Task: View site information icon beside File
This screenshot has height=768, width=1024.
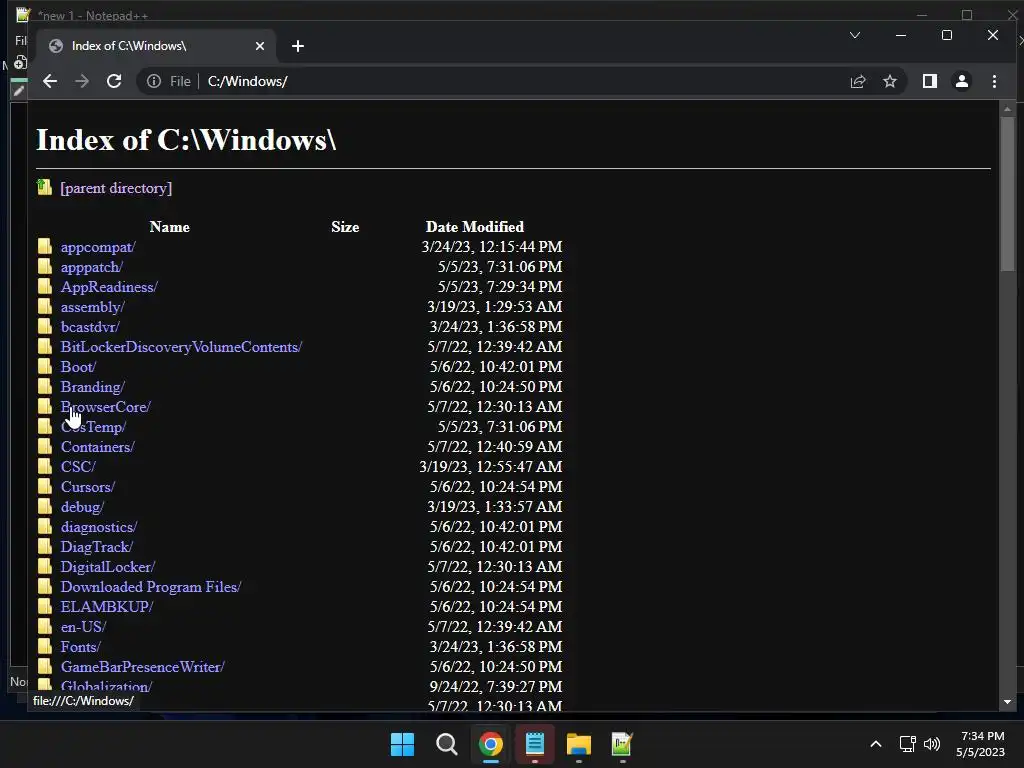Action: pos(153,81)
